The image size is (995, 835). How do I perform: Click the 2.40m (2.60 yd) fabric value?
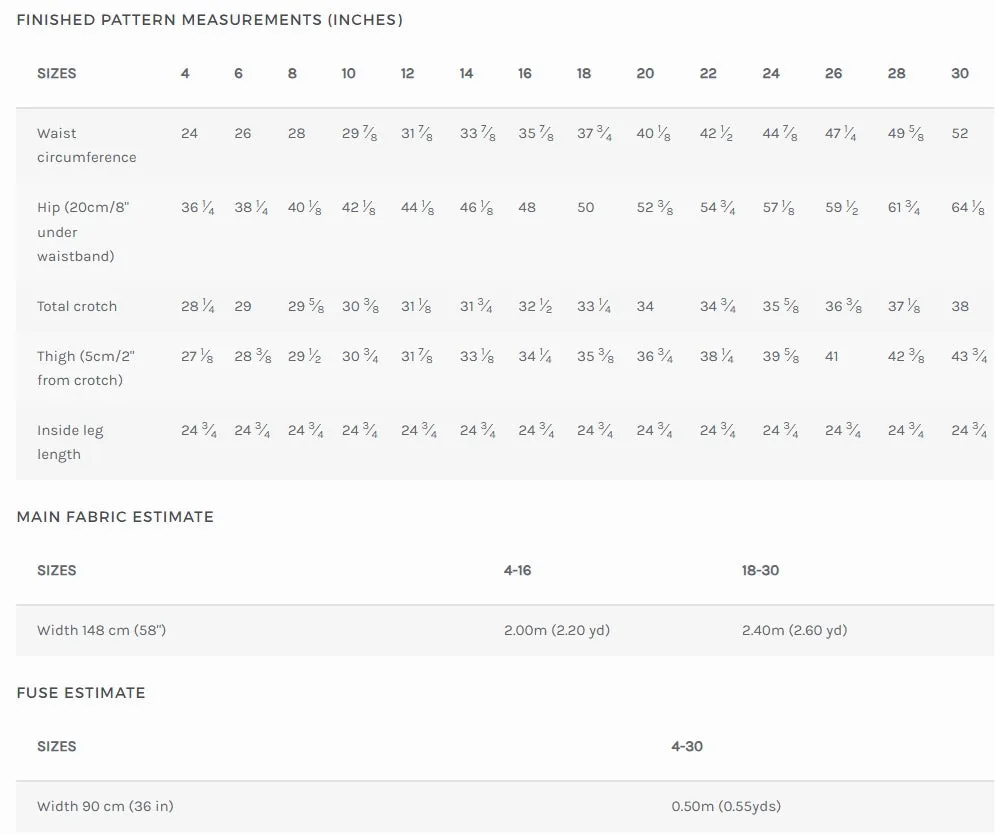coord(794,630)
